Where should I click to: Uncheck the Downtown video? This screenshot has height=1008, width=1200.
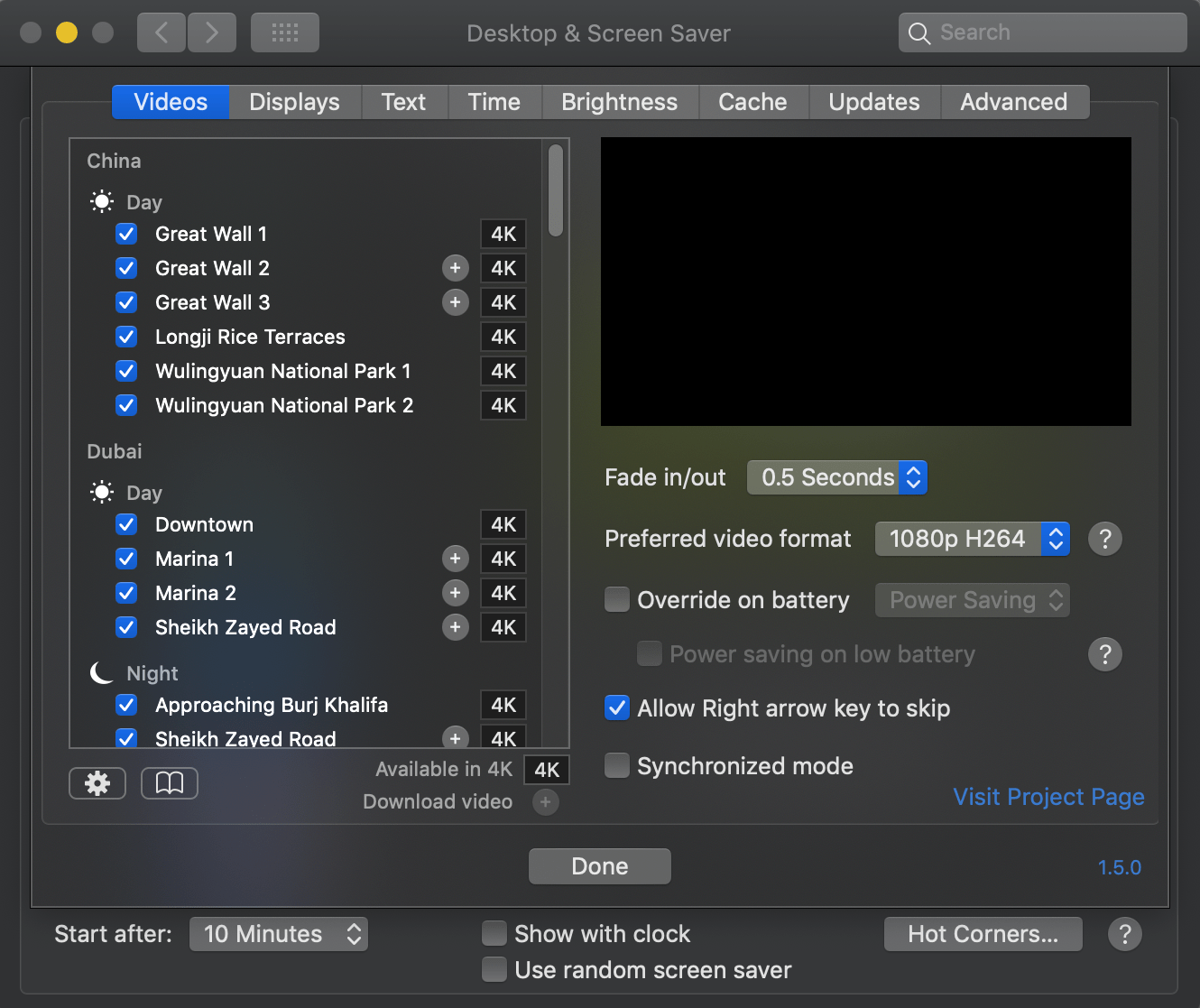126,524
